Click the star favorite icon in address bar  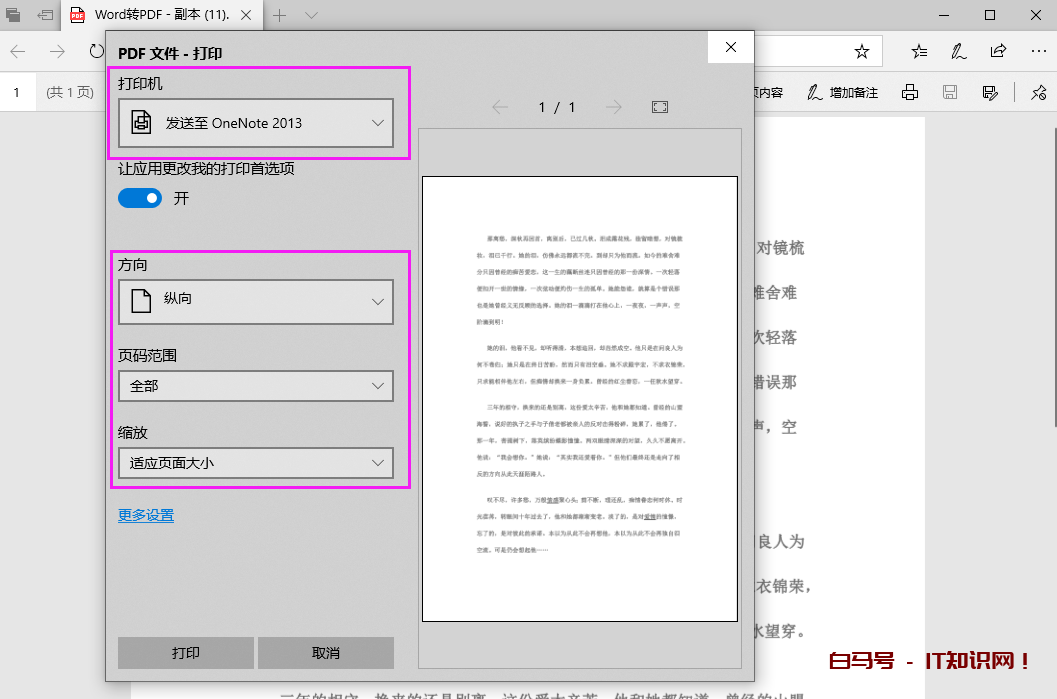861,51
